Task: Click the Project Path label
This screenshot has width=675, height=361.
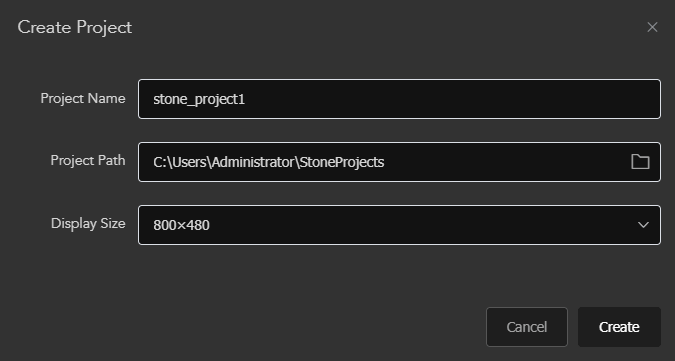Action: tap(88, 160)
